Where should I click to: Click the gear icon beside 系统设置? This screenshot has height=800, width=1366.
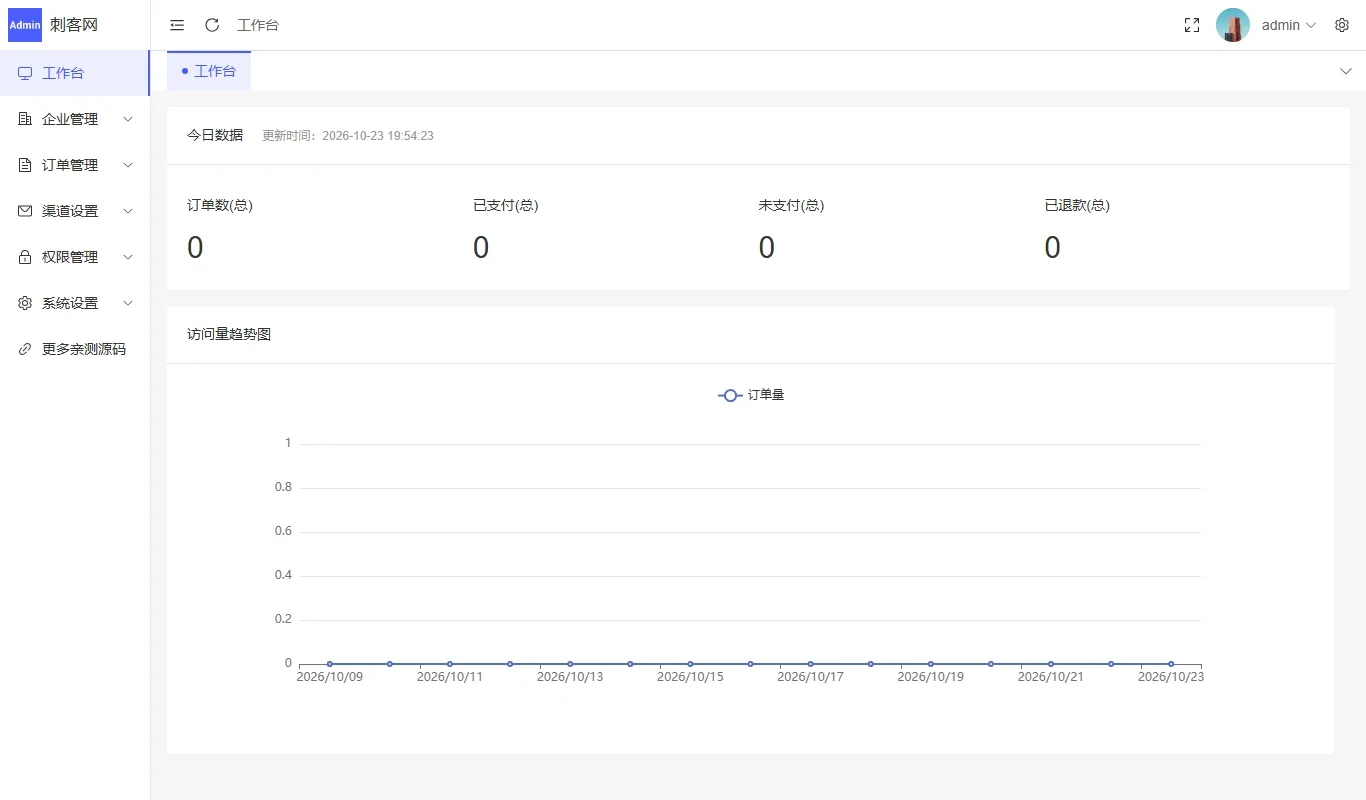(x=25, y=303)
